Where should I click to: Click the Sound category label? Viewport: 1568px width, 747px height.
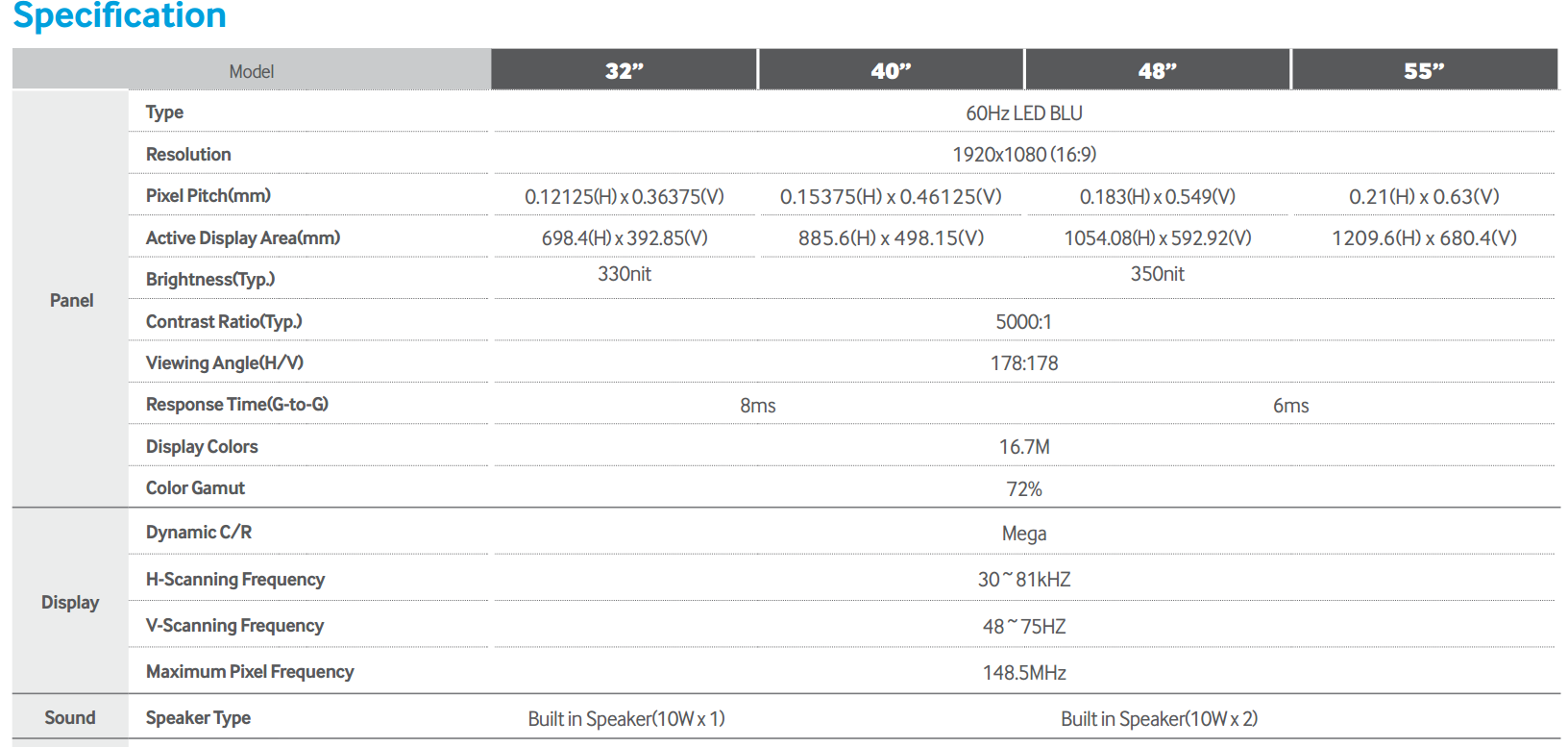[x=70, y=717]
